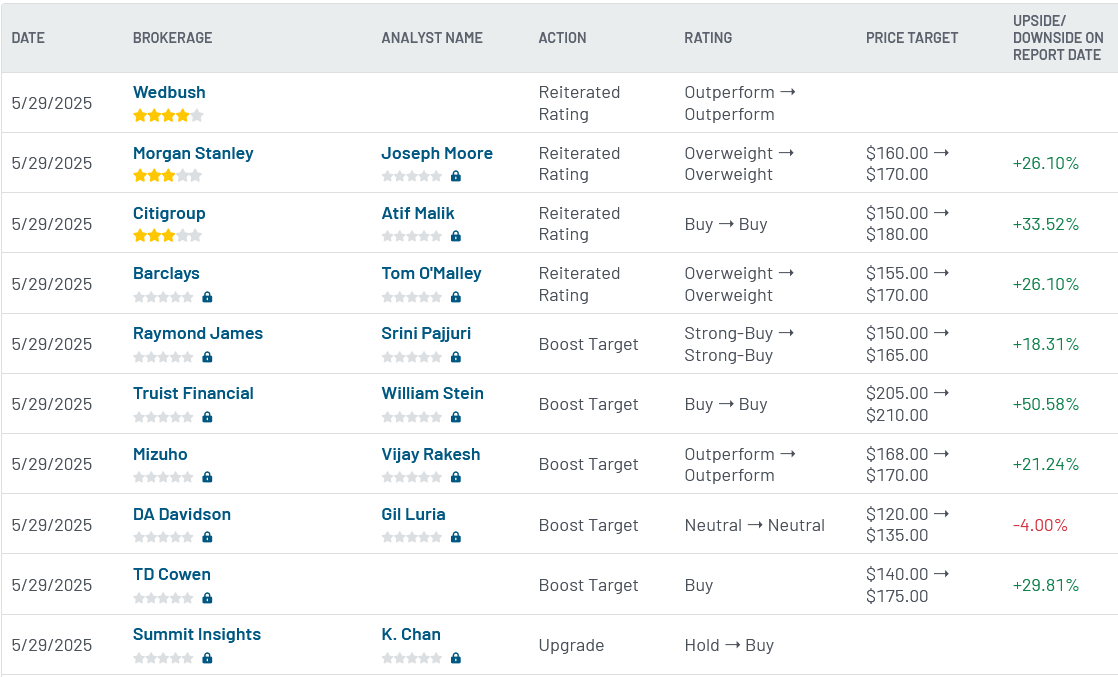Open analyst Srini Pajjuri's profile
The image size is (1118, 677).
(x=426, y=333)
